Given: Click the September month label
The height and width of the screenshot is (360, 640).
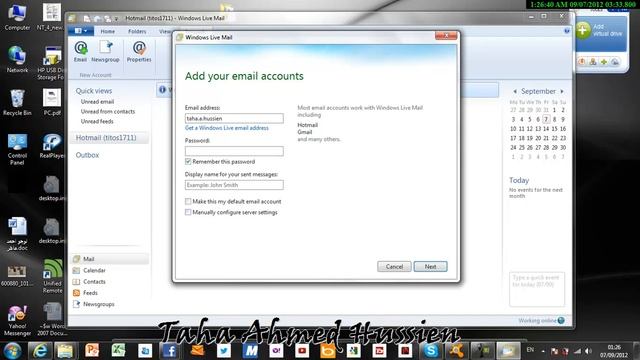Looking at the screenshot, I should (x=538, y=91).
